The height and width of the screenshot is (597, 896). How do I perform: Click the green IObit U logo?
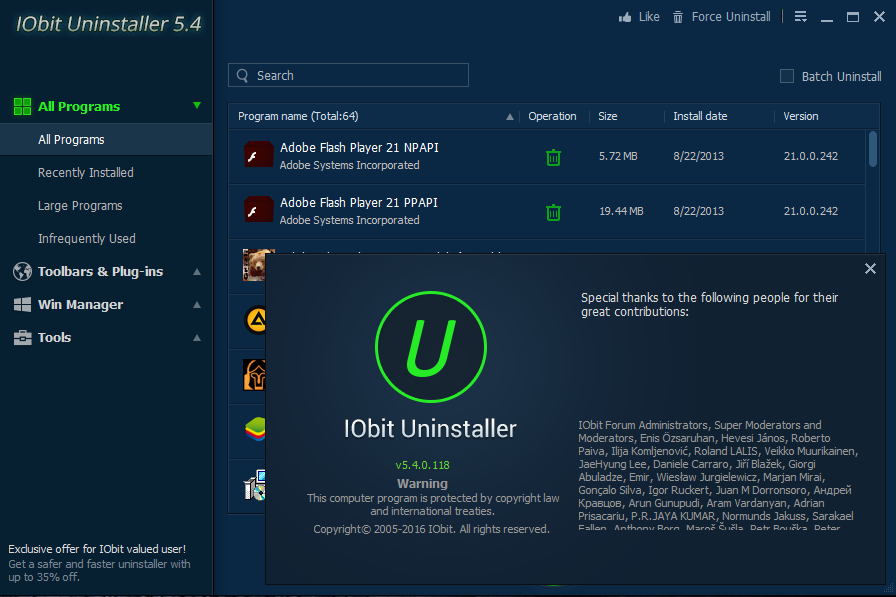(431, 347)
